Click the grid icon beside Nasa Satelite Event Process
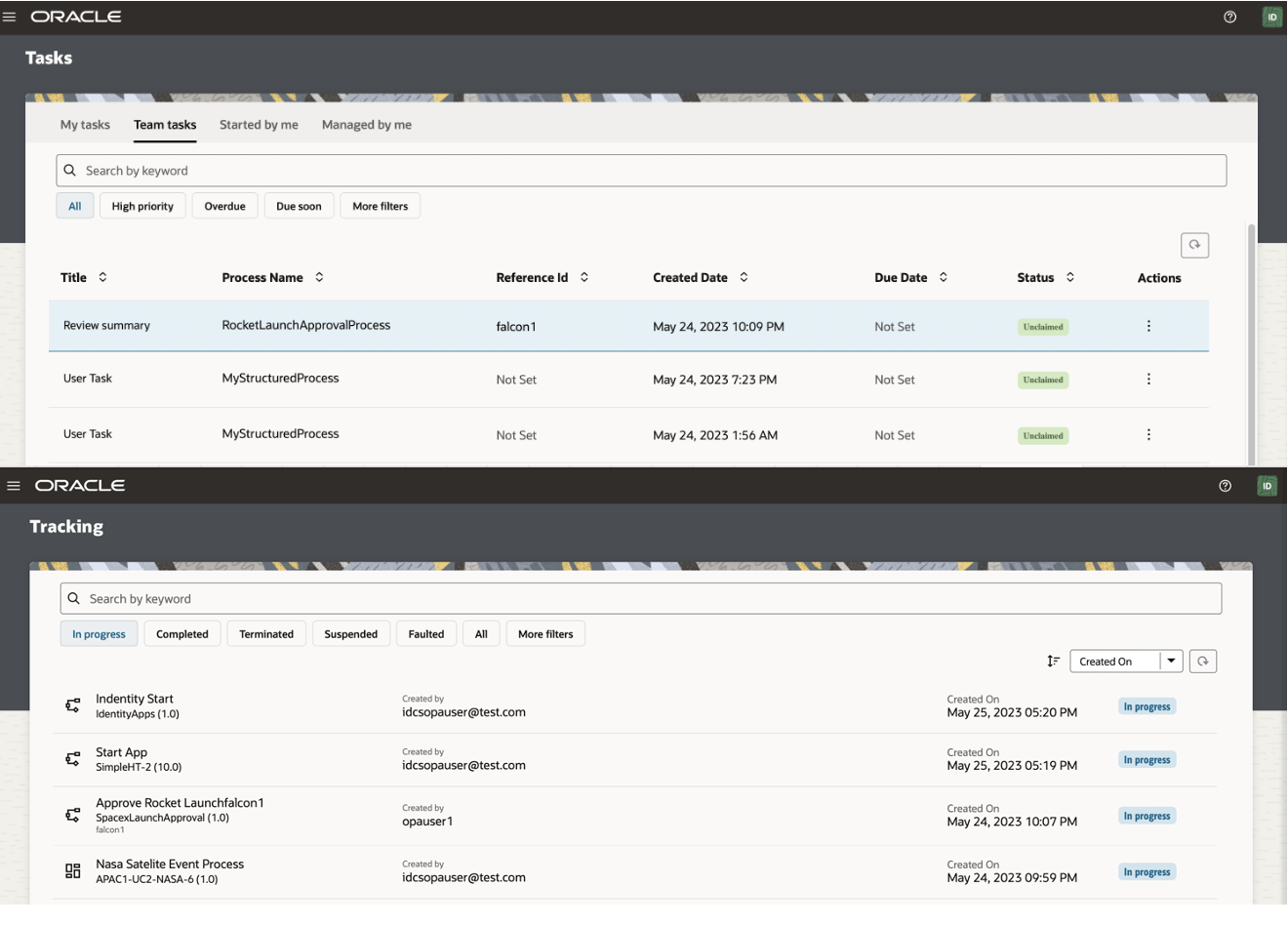The width and height of the screenshot is (1288, 925). click(x=72, y=869)
